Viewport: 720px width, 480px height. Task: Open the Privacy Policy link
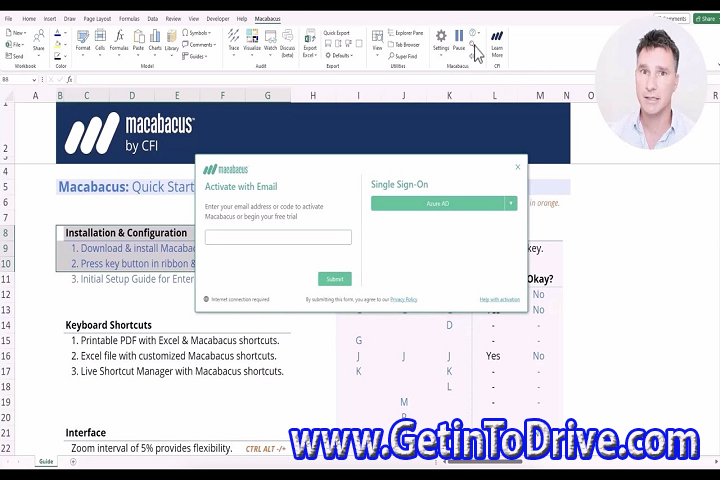pos(404,299)
